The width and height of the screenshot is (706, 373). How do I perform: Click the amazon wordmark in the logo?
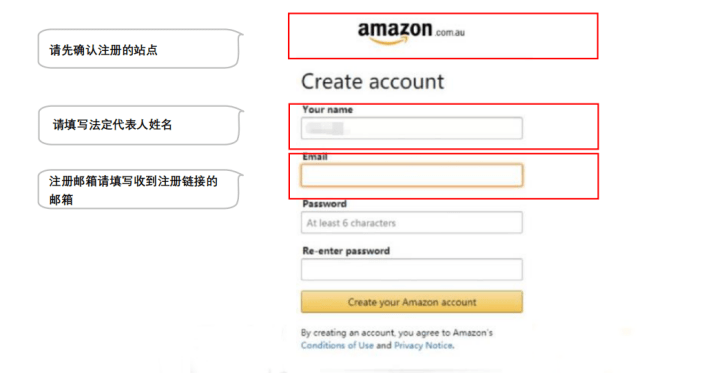(395, 29)
